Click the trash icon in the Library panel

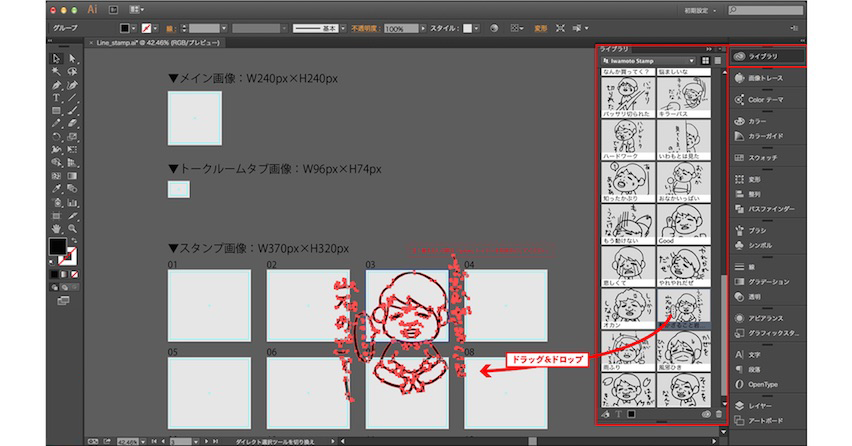pyautogui.click(x=719, y=414)
